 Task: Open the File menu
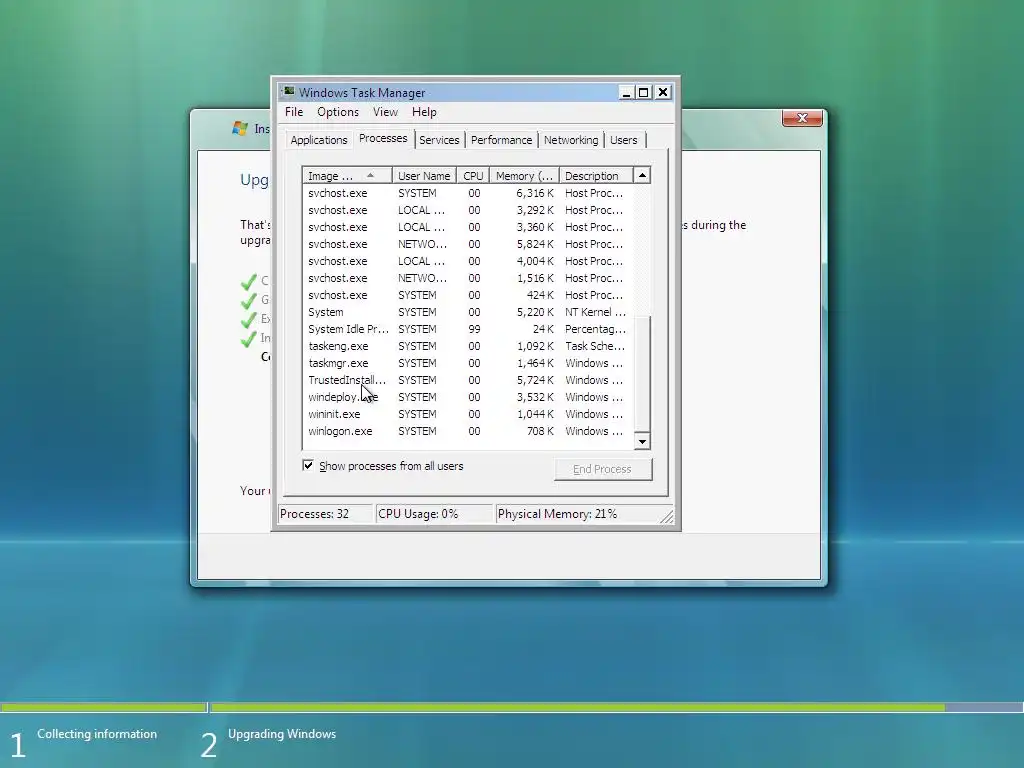[x=294, y=112]
